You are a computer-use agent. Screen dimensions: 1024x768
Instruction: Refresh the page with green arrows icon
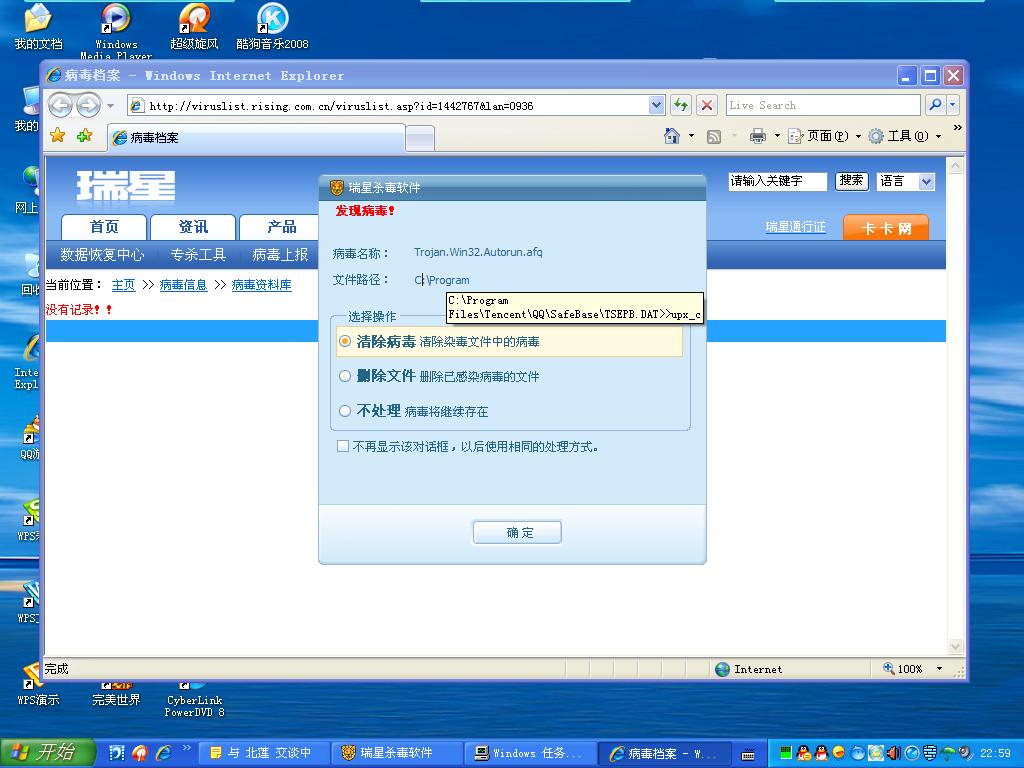681,105
